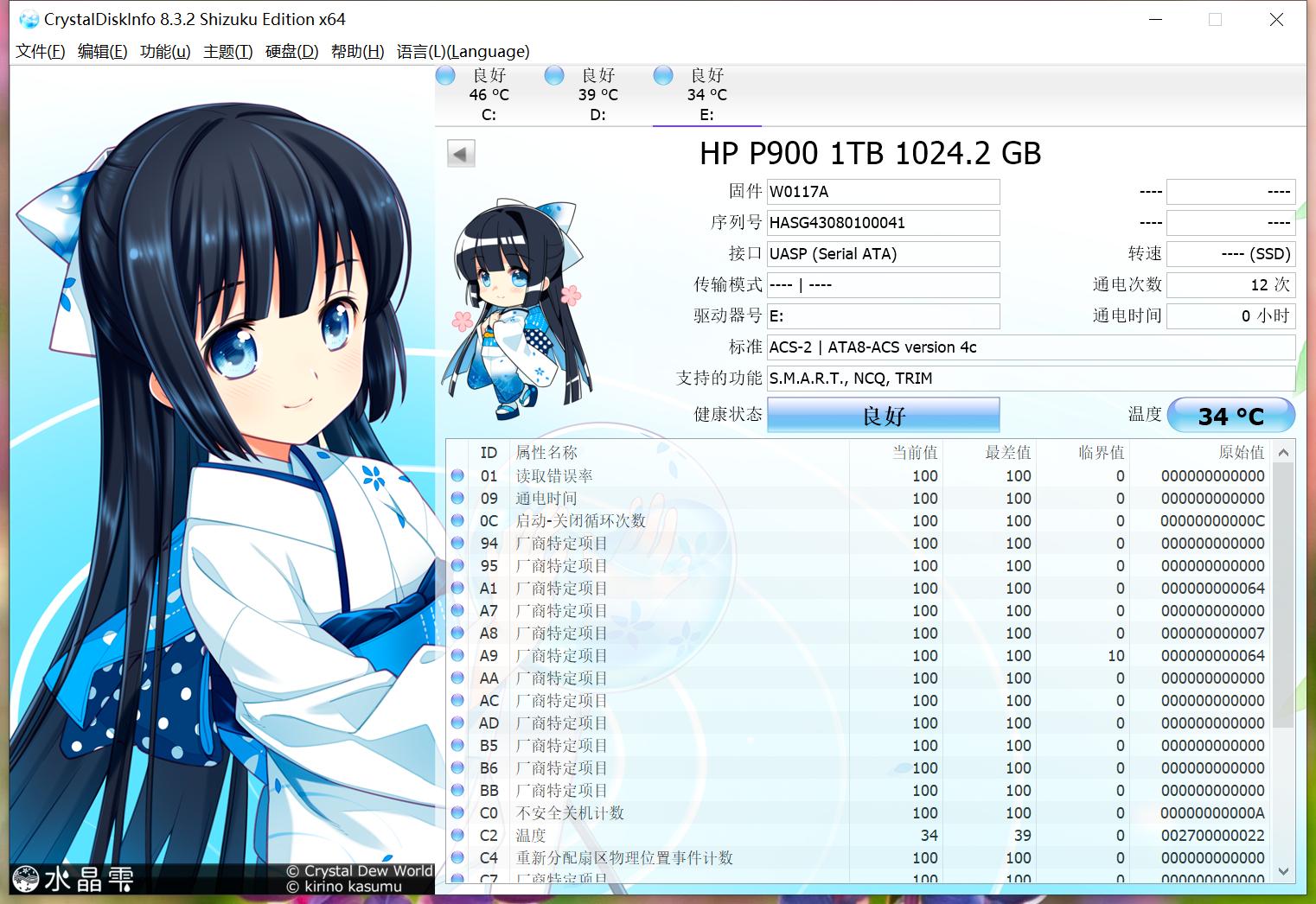Click the blue status dot beside 温度 attribute

pos(457,835)
